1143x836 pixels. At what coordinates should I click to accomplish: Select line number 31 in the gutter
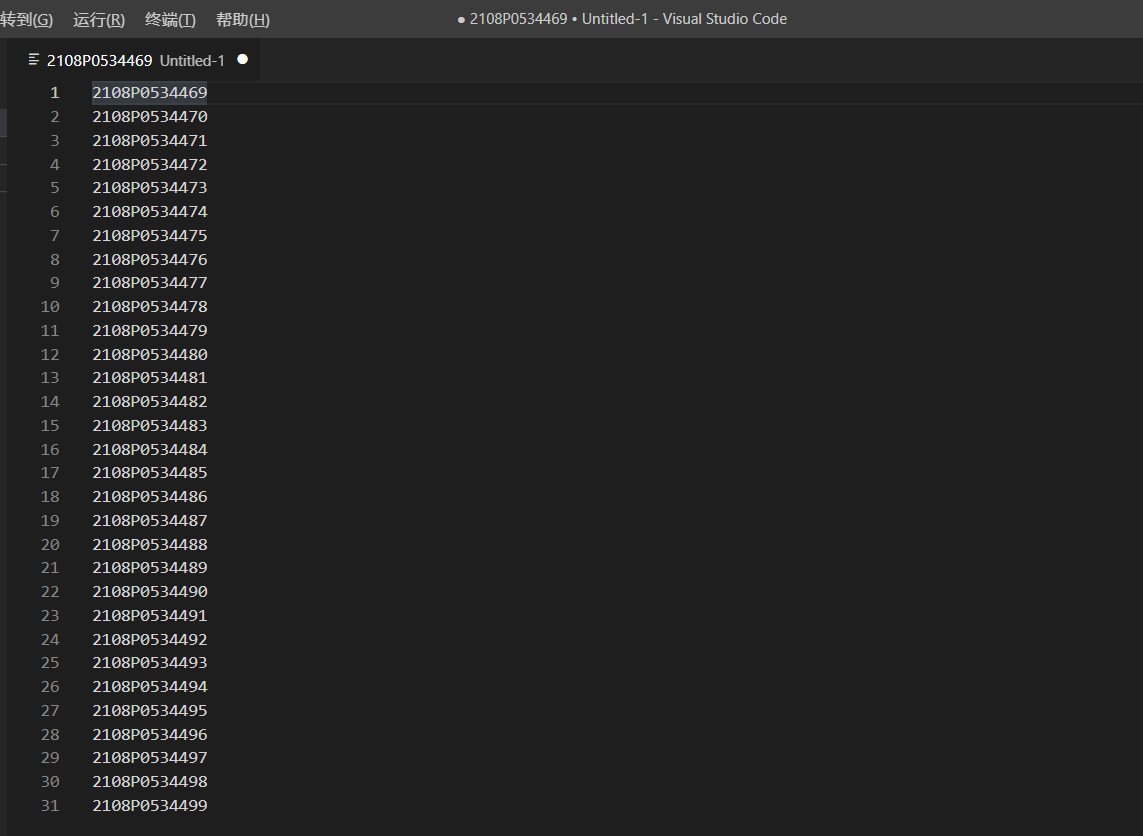pos(50,806)
